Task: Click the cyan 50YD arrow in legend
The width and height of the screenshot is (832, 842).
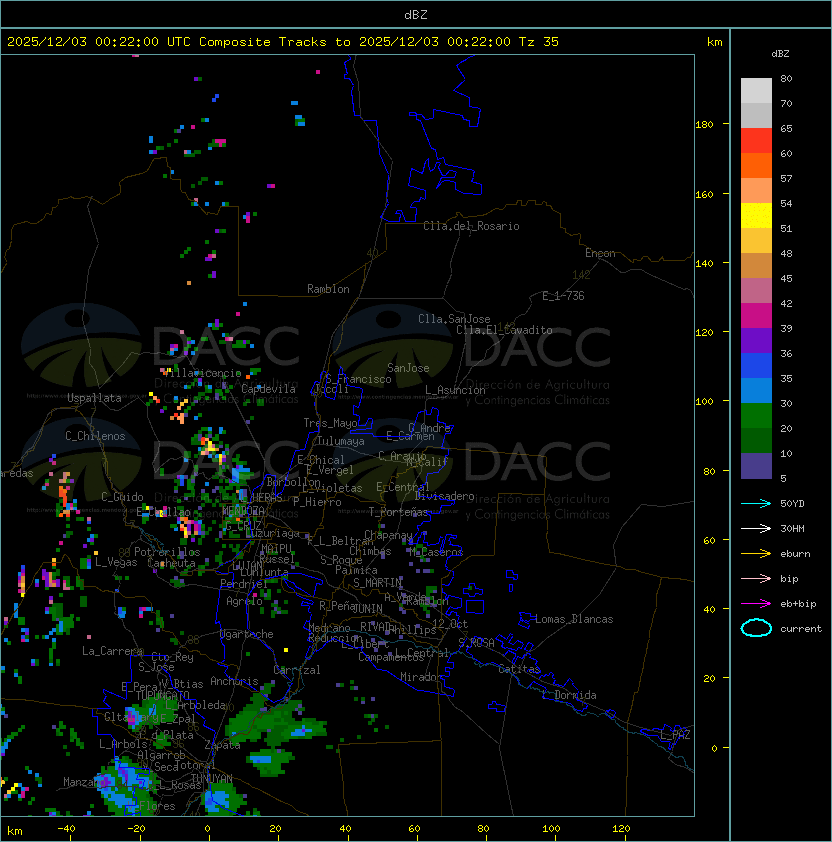Action: tap(756, 503)
